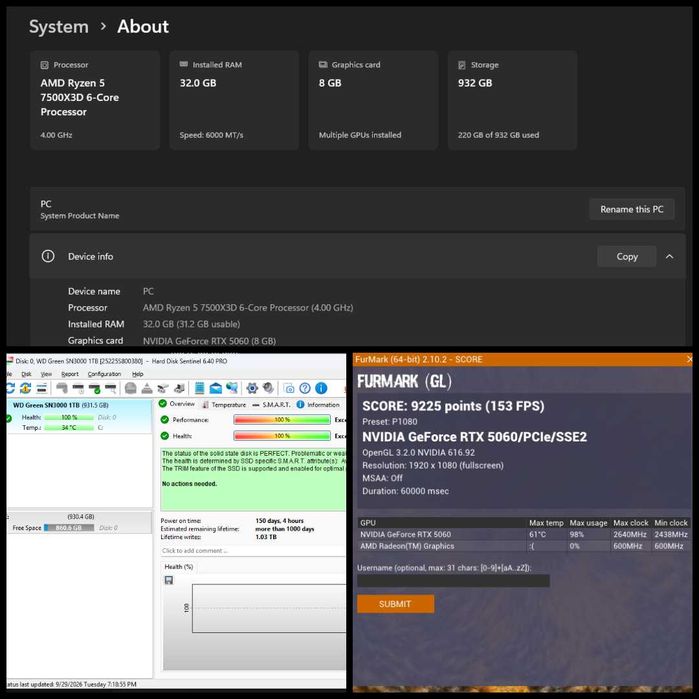Switch to the Information tab
The height and width of the screenshot is (699, 699).
[x=318, y=404]
